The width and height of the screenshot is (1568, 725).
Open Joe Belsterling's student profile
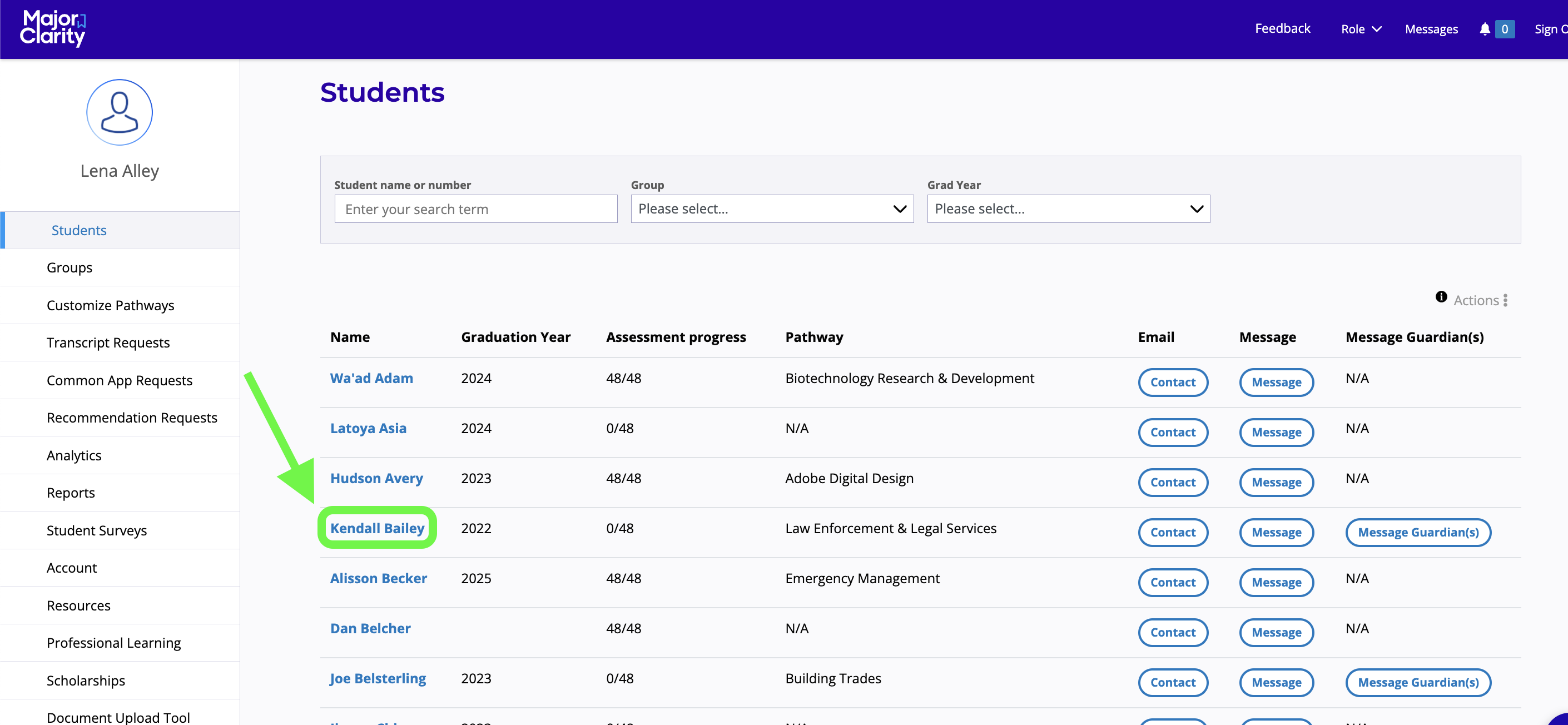tap(378, 678)
